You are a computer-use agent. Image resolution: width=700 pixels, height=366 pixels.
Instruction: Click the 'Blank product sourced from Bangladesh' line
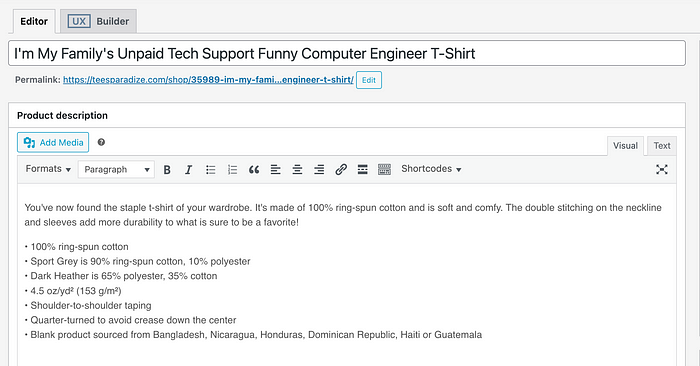253,335
